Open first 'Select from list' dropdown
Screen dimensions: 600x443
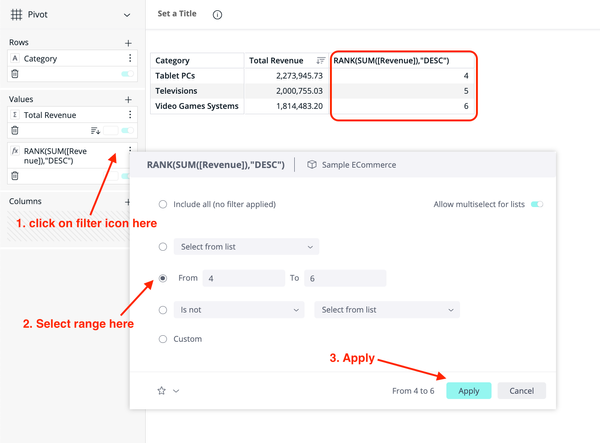[x=245, y=246]
